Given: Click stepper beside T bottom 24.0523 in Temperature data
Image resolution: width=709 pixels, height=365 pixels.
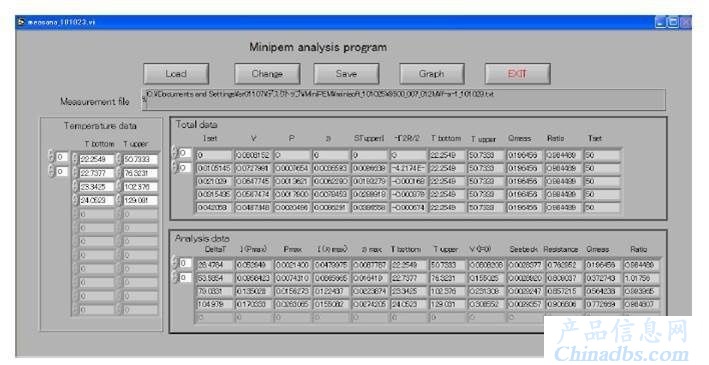Looking at the screenshot, I should pos(75,200).
